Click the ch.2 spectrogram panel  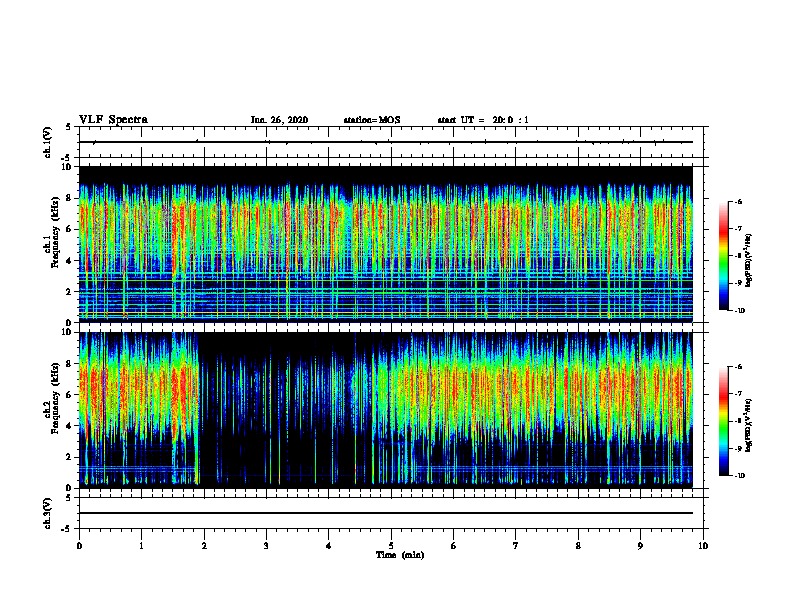point(386,410)
